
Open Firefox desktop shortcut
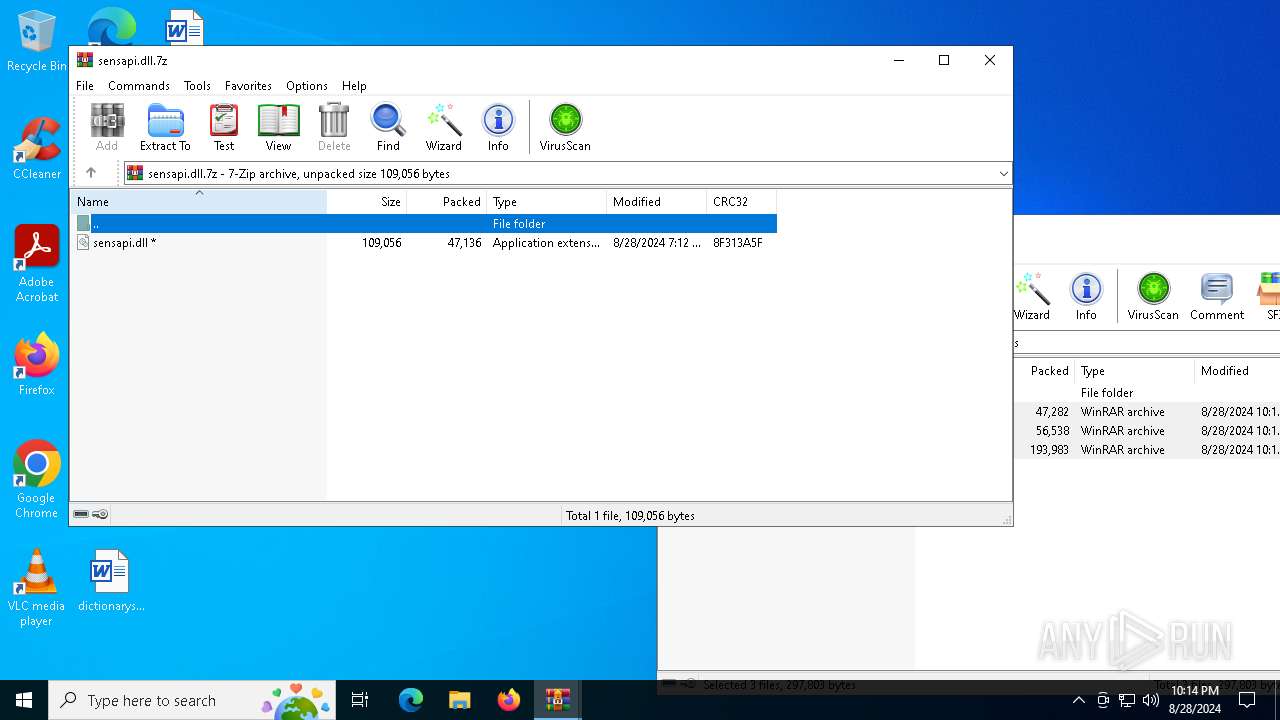(37, 364)
